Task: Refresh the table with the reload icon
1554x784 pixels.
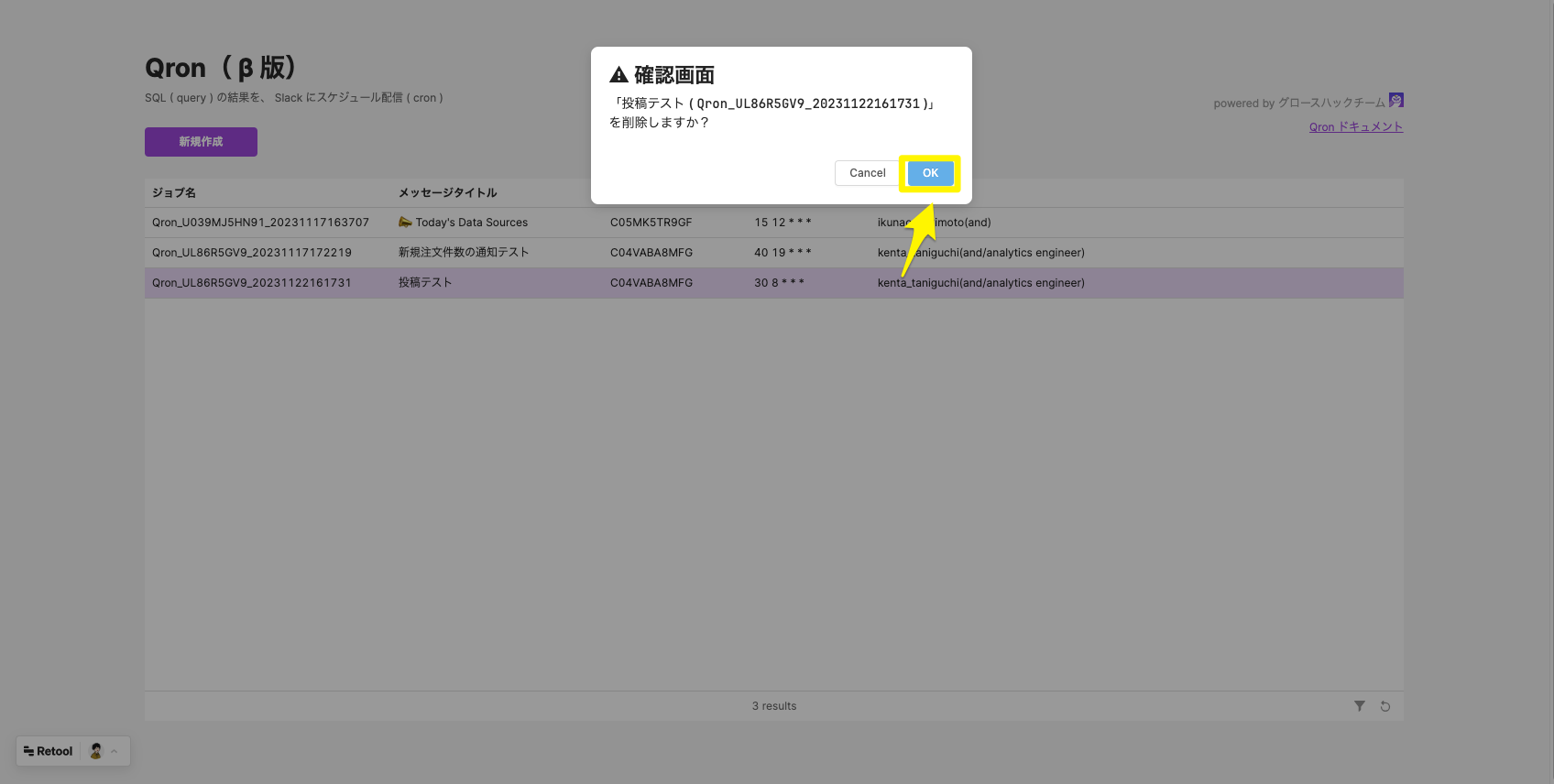Action: pos(1385,706)
